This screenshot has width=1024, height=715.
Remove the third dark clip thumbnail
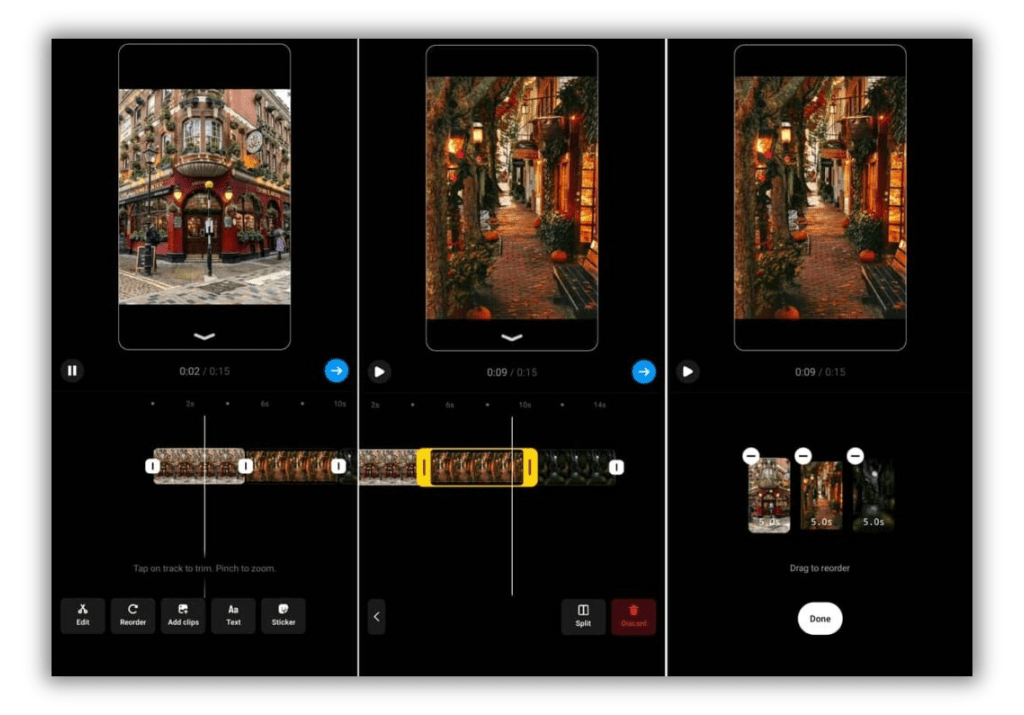pos(855,456)
